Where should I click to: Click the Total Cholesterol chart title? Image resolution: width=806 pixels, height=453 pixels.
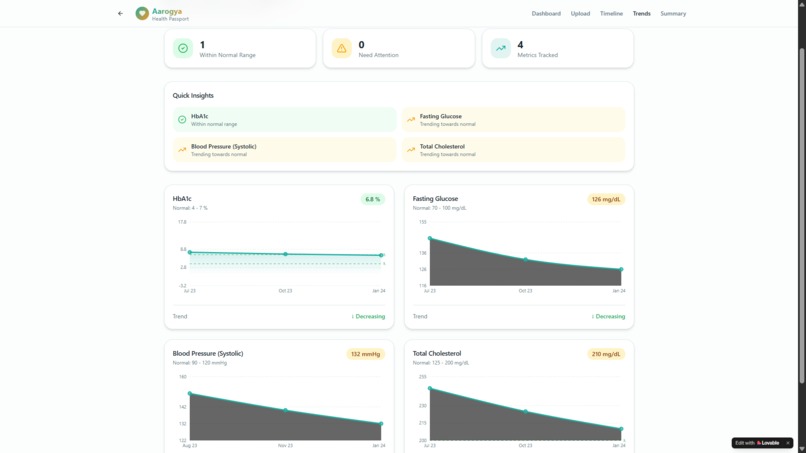tap(437, 354)
